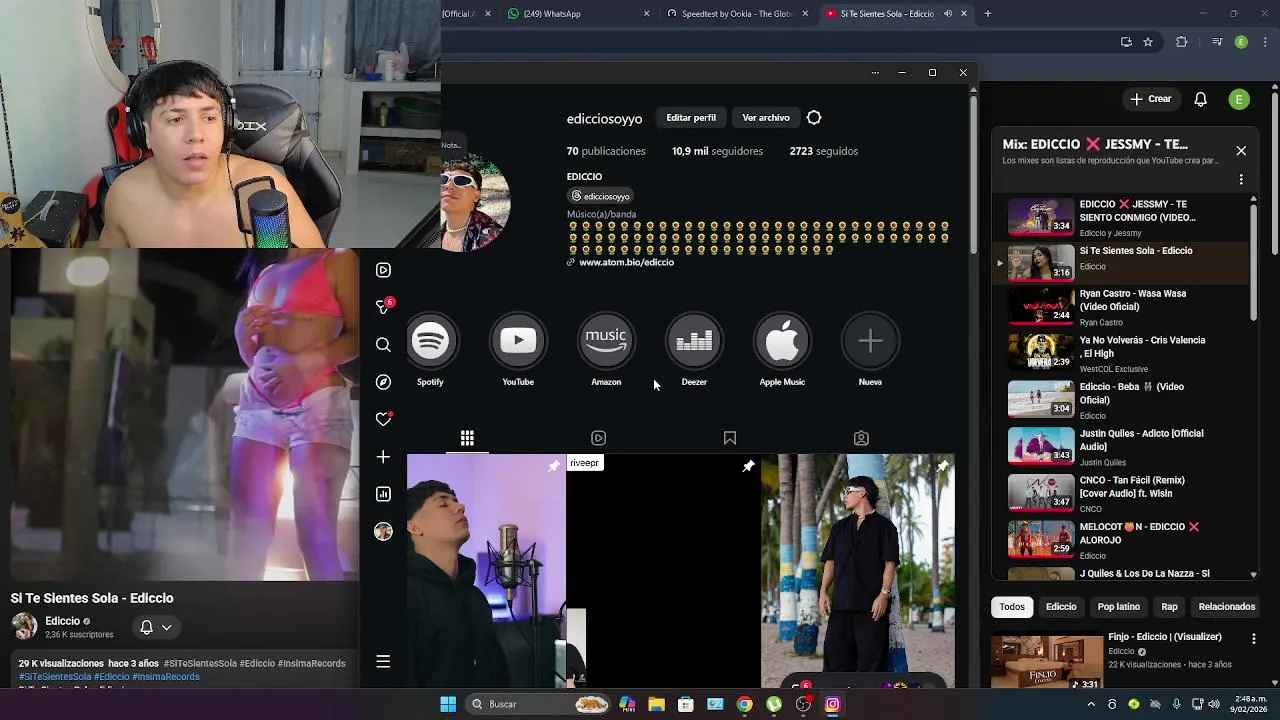Viewport: 1280px width, 720px height.
Task: Select the Ediccio filter chip
Action: pyautogui.click(x=1061, y=607)
